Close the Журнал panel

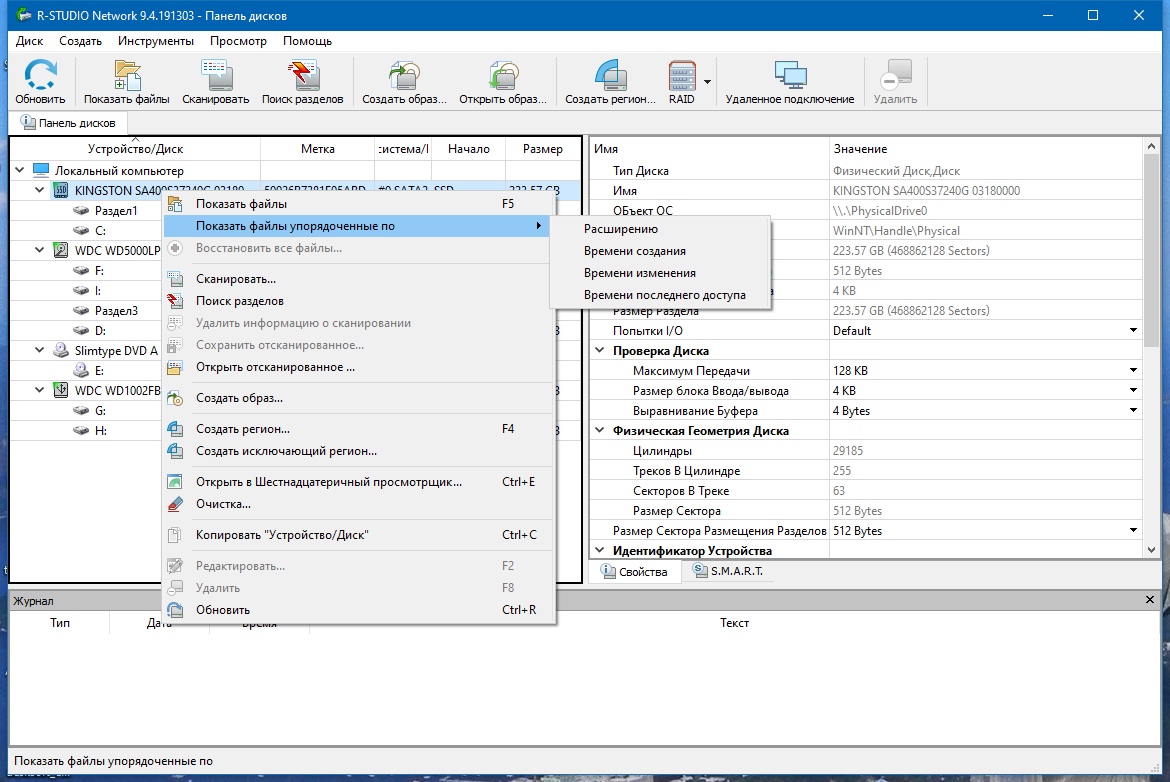click(x=1150, y=600)
